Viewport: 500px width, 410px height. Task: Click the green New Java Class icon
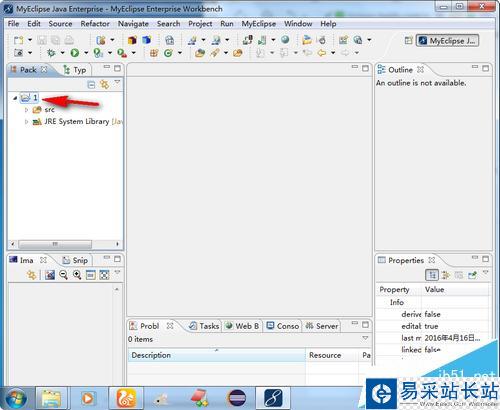point(168,53)
